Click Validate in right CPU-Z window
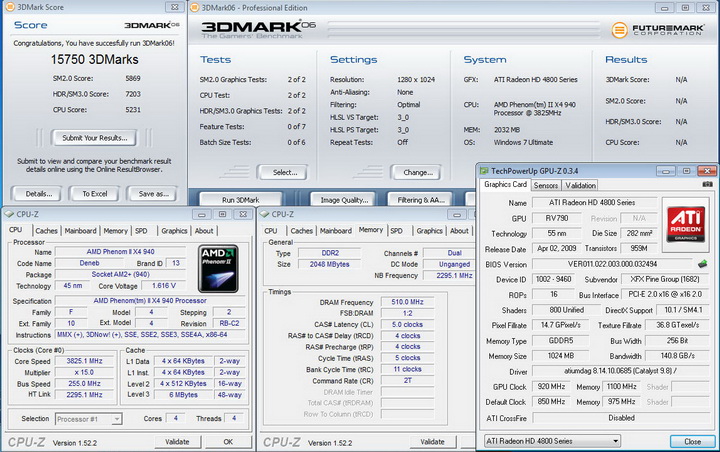 [x=432, y=441]
